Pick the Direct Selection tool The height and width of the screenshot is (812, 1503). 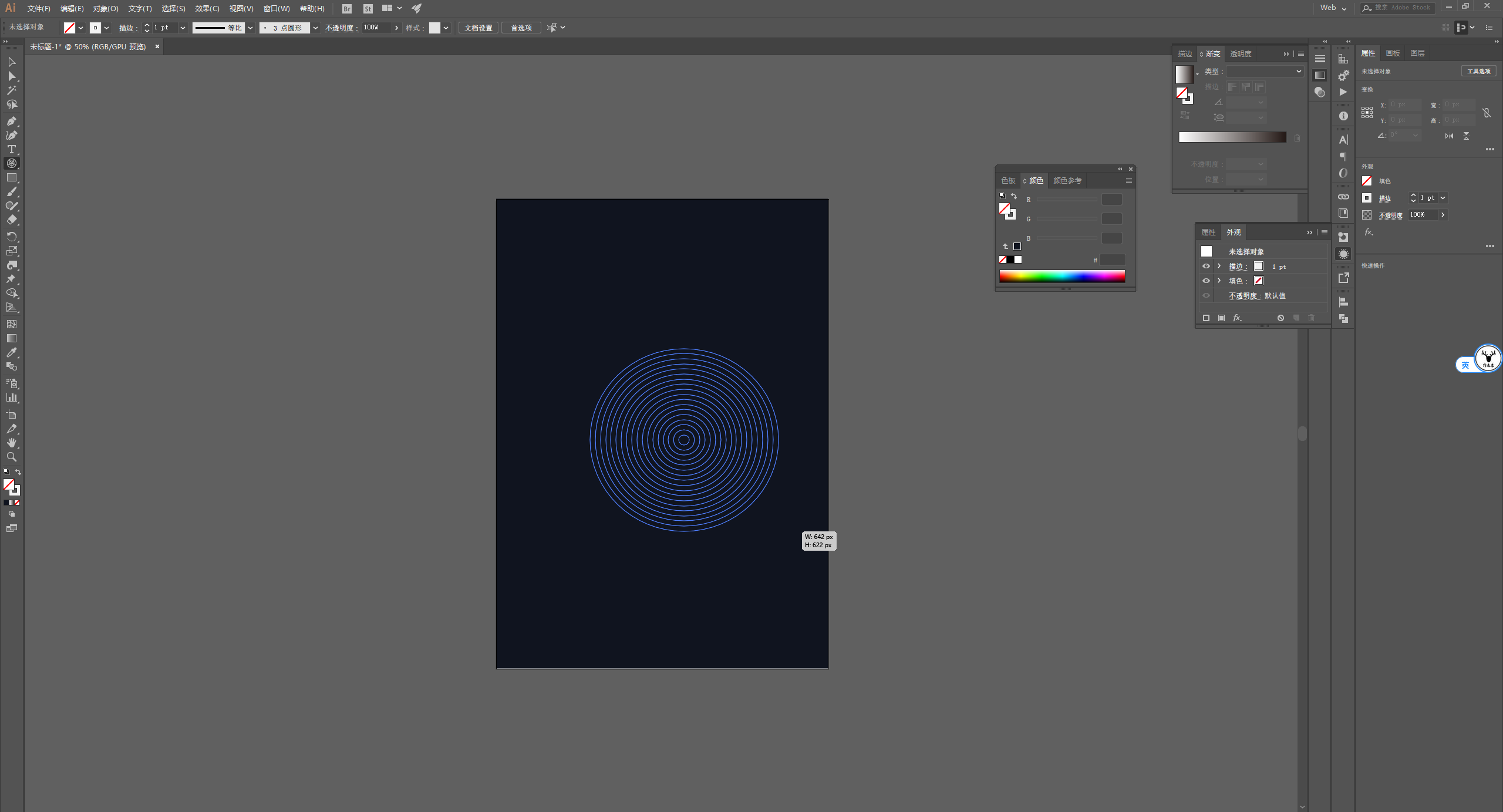(11, 76)
